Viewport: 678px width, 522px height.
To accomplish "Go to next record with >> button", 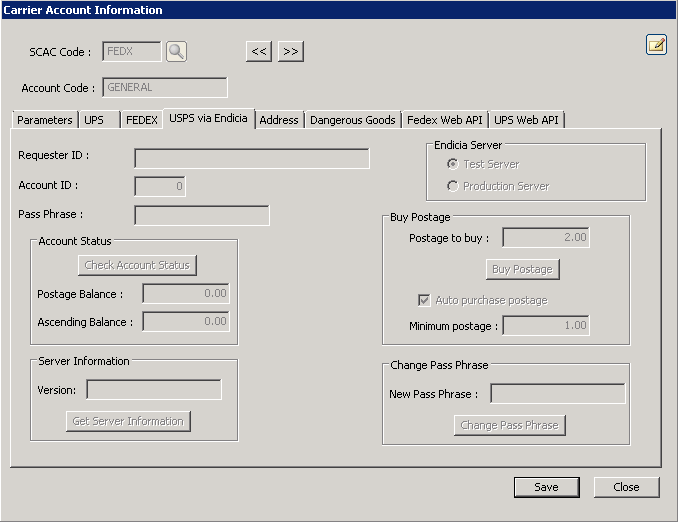I will point(290,51).
